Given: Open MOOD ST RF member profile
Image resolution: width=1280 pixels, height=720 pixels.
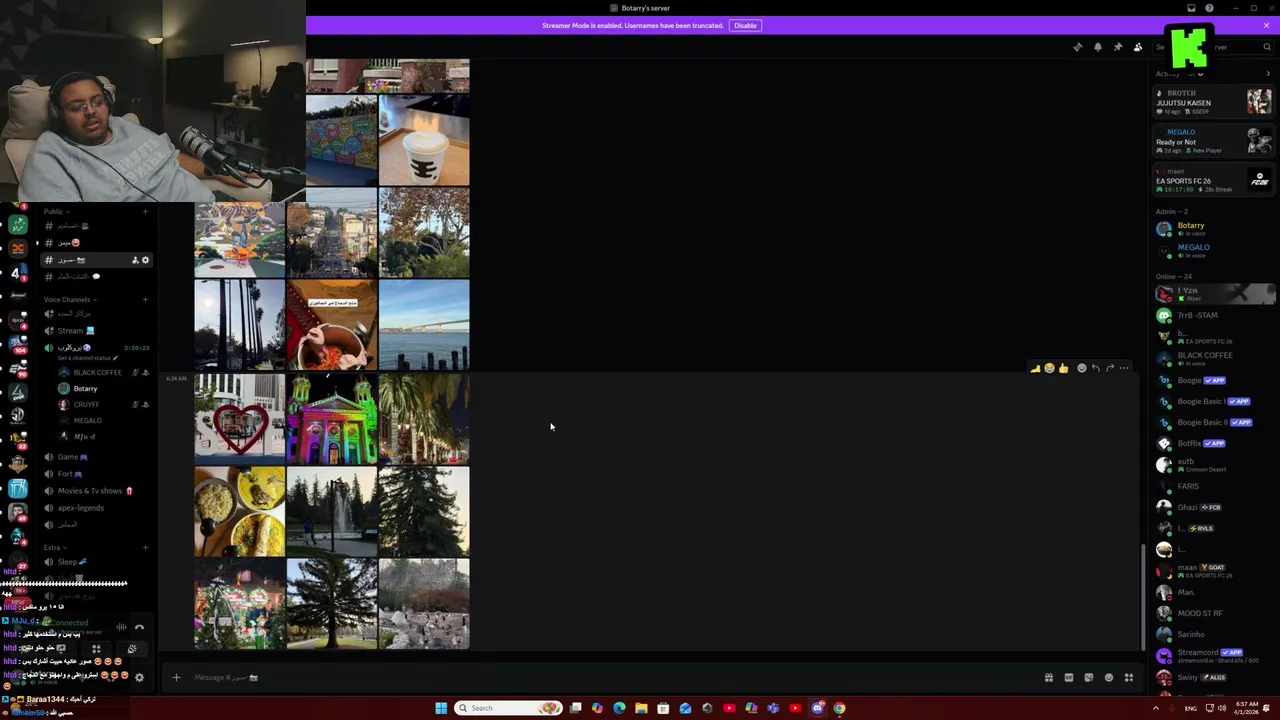Looking at the screenshot, I should tap(1214, 613).
